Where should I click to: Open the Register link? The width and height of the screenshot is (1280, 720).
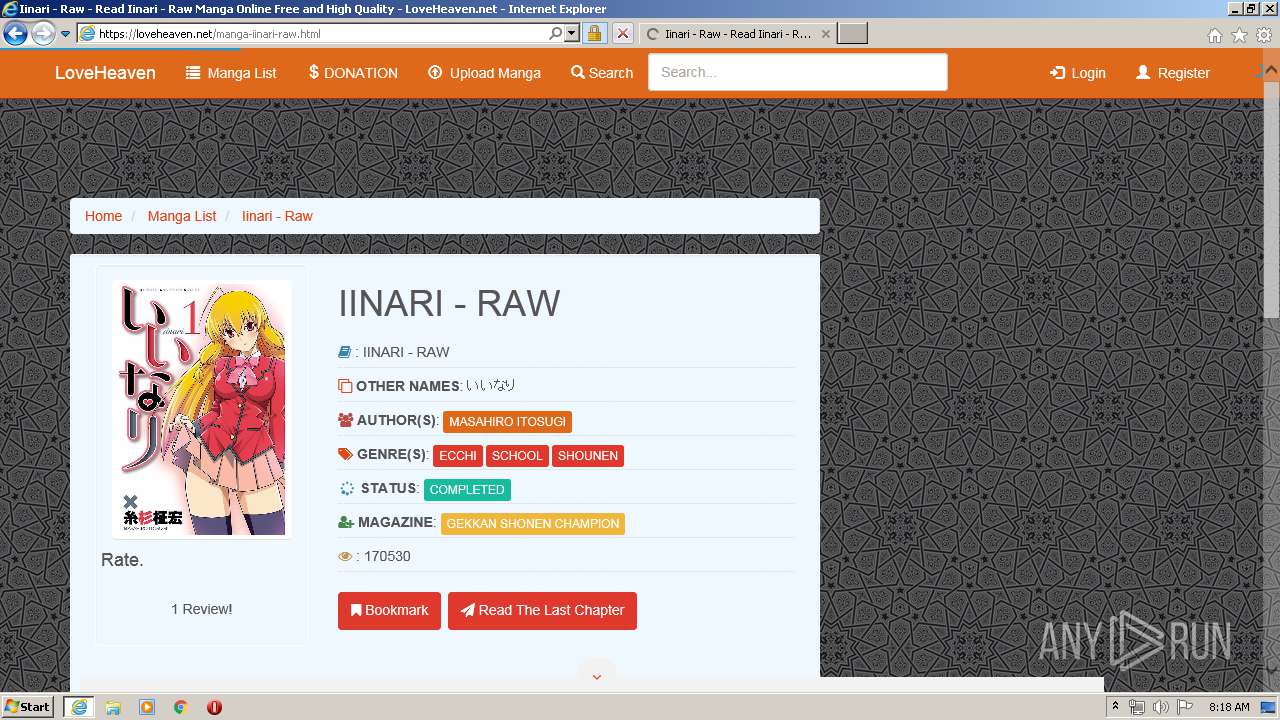pyautogui.click(x=1173, y=73)
